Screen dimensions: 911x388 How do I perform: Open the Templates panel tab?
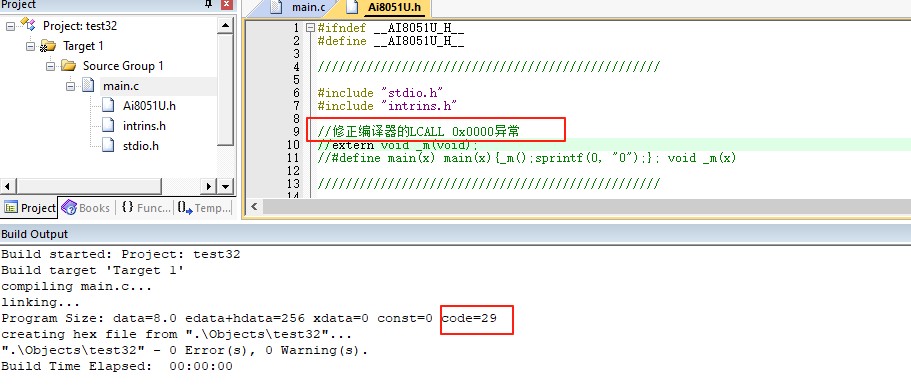point(204,208)
